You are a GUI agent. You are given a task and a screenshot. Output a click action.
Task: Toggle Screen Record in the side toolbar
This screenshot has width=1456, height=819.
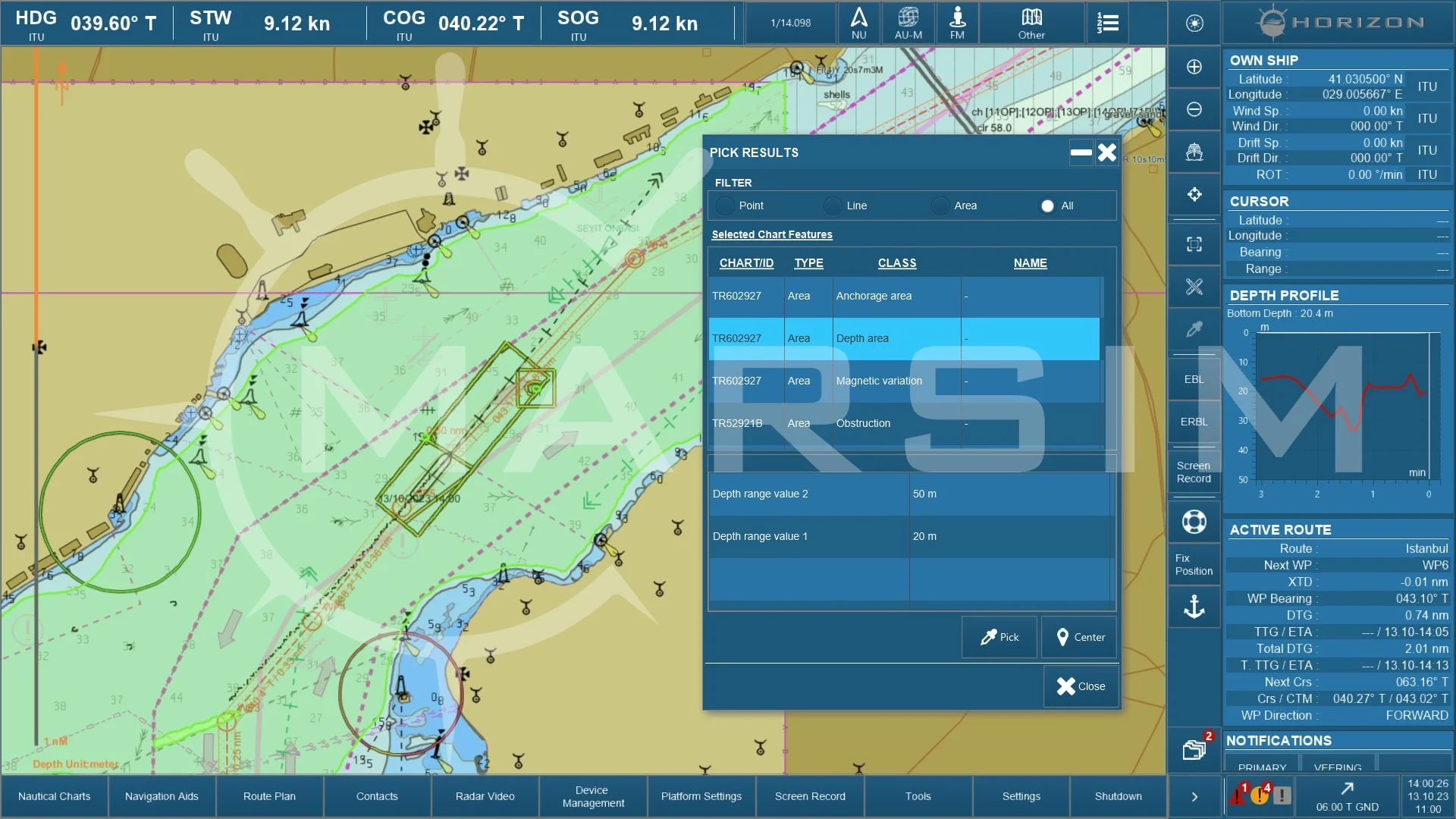(1194, 472)
